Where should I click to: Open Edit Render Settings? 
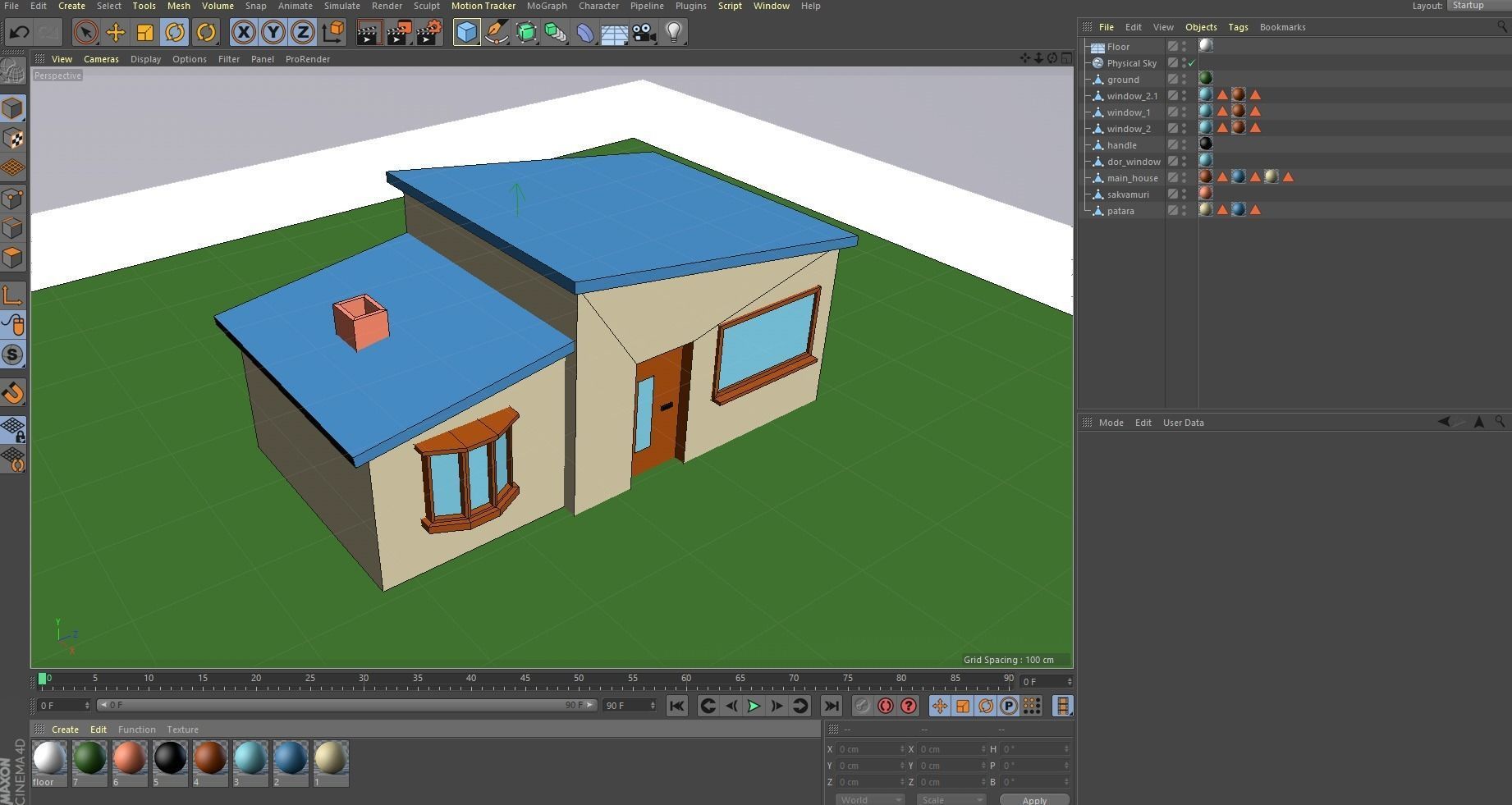[429, 32]
